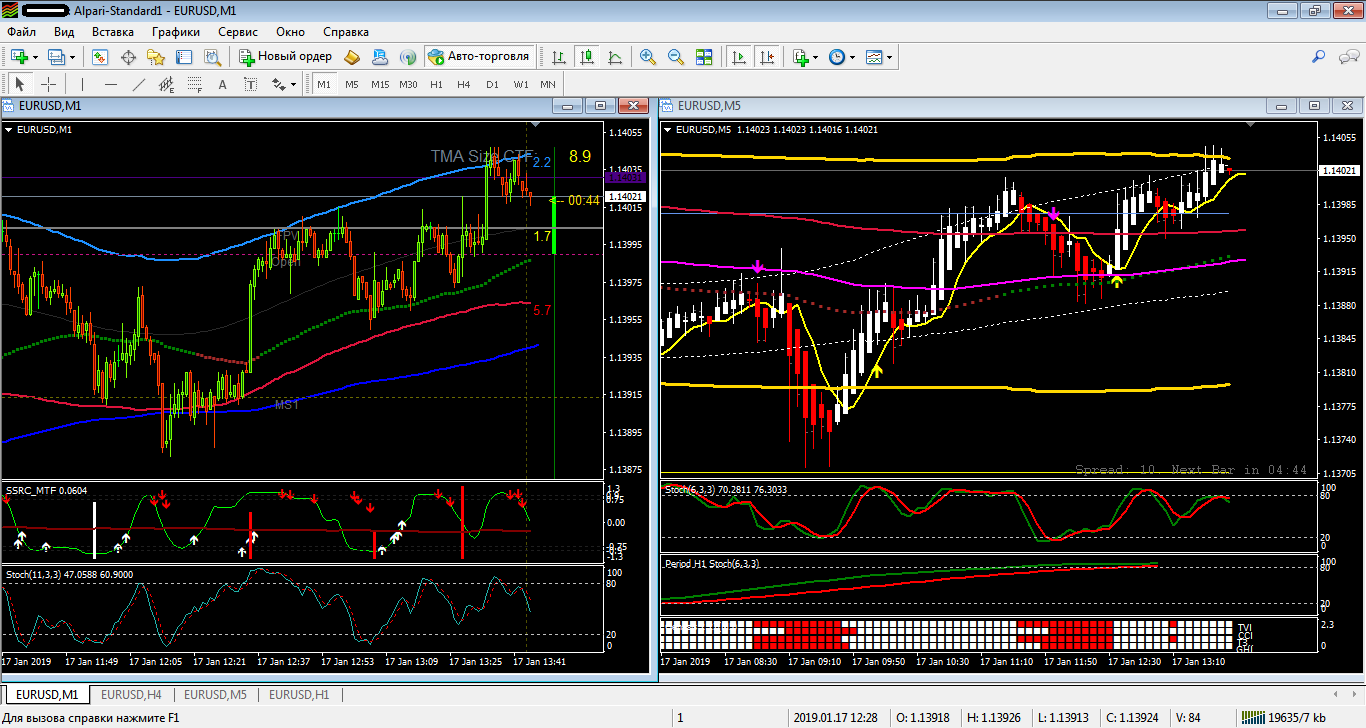Select the standard cursor mode
1366x728 pixels.
pos(19,84)
